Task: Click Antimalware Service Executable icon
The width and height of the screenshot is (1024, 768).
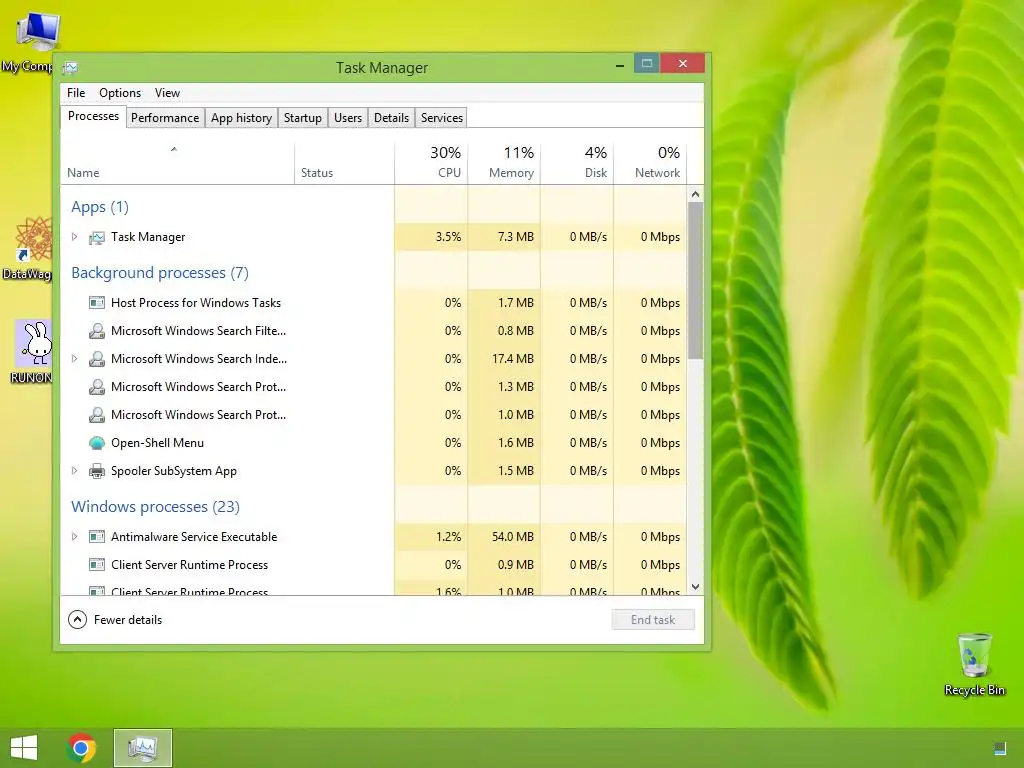Action: click(97, 537)
